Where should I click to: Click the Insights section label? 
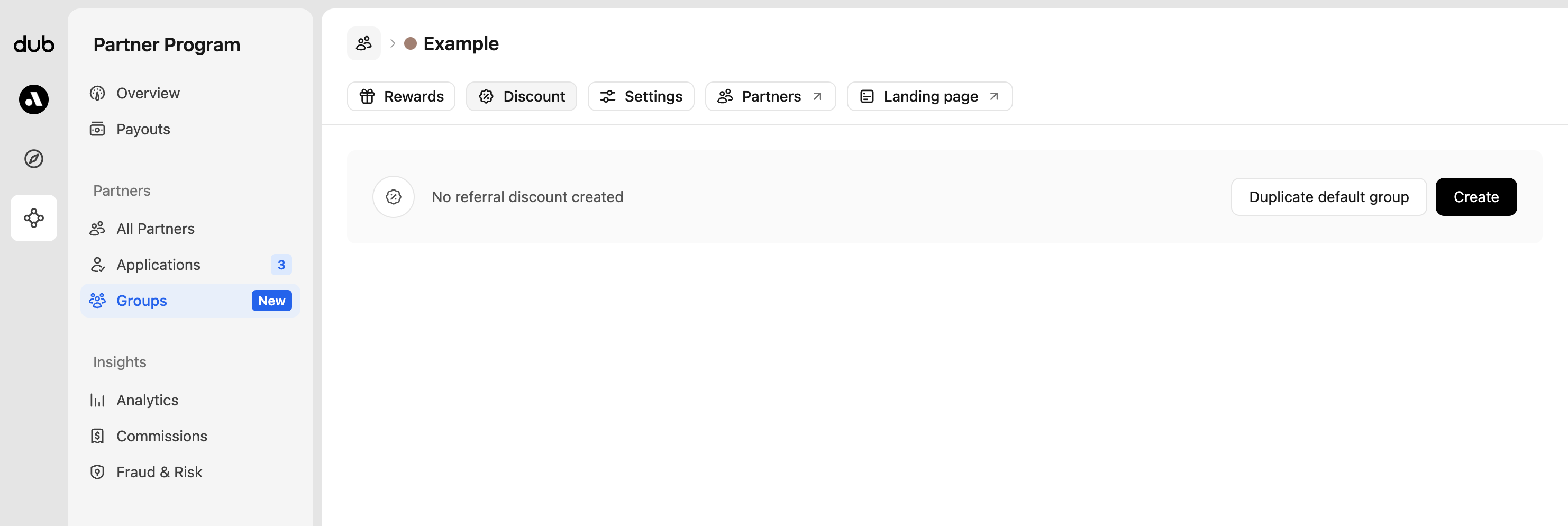click(120, 362)
